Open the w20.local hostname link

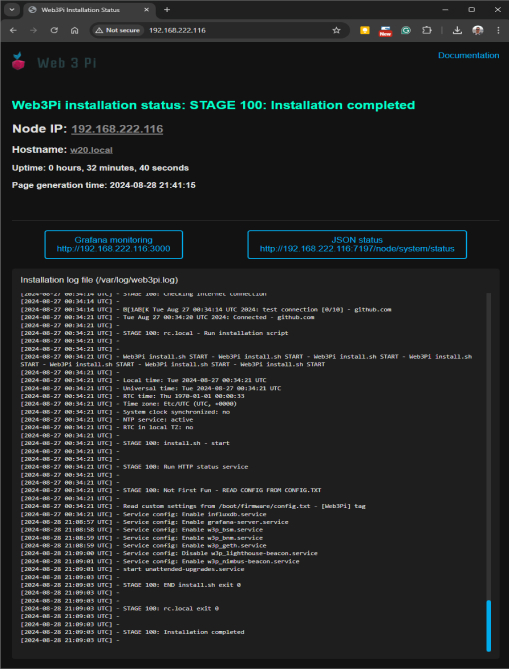(x=91, y=150)
